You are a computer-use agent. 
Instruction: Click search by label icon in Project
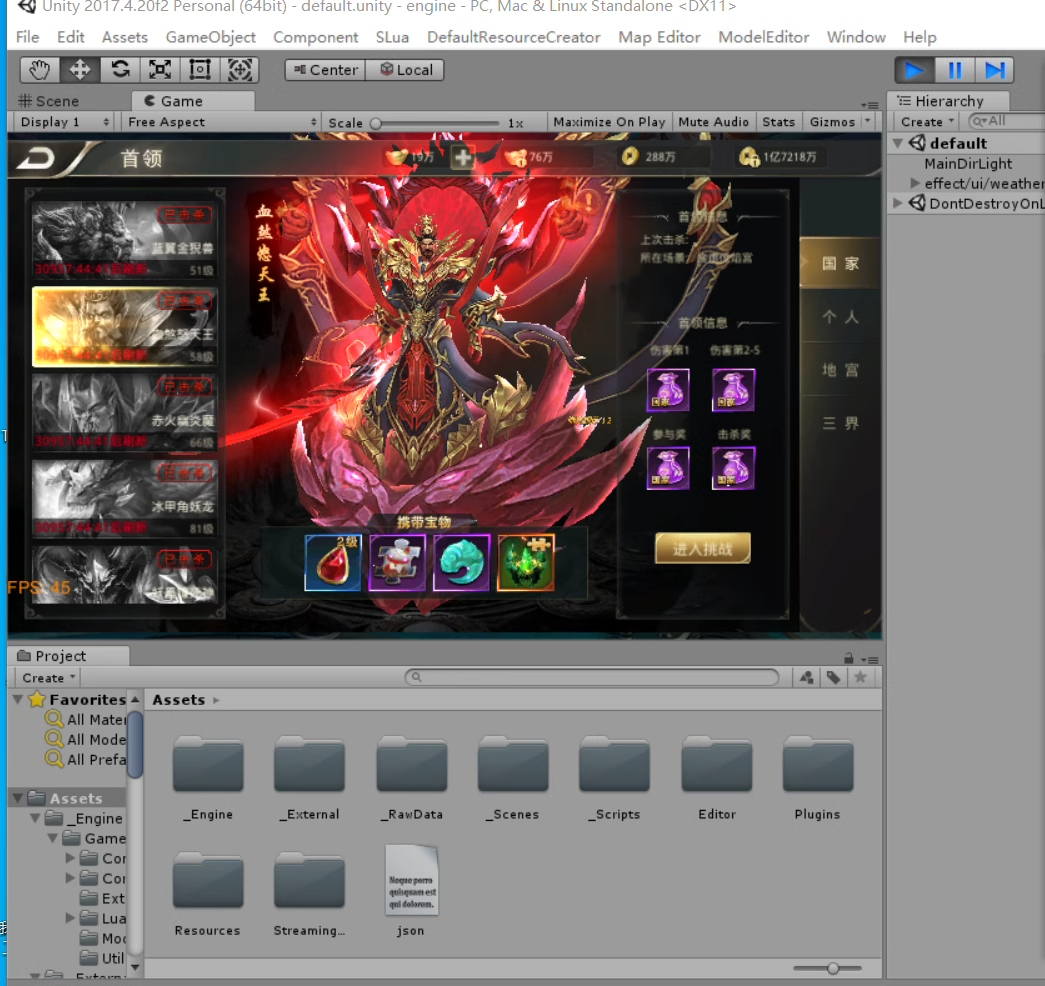point(833,678)
